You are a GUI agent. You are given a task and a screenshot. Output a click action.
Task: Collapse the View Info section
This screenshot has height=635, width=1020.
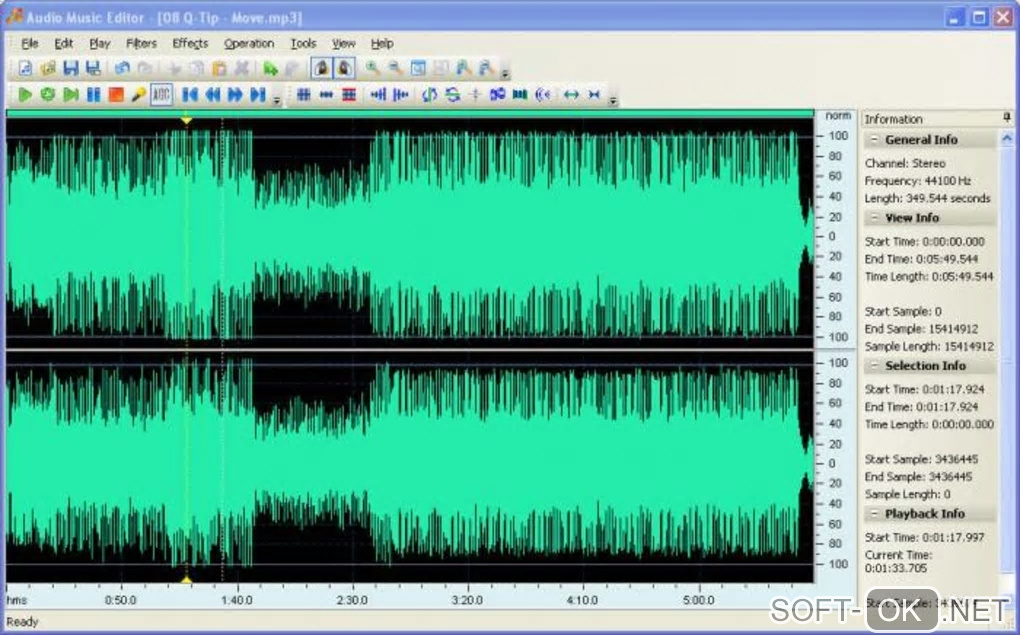click(x=874, y=217)
